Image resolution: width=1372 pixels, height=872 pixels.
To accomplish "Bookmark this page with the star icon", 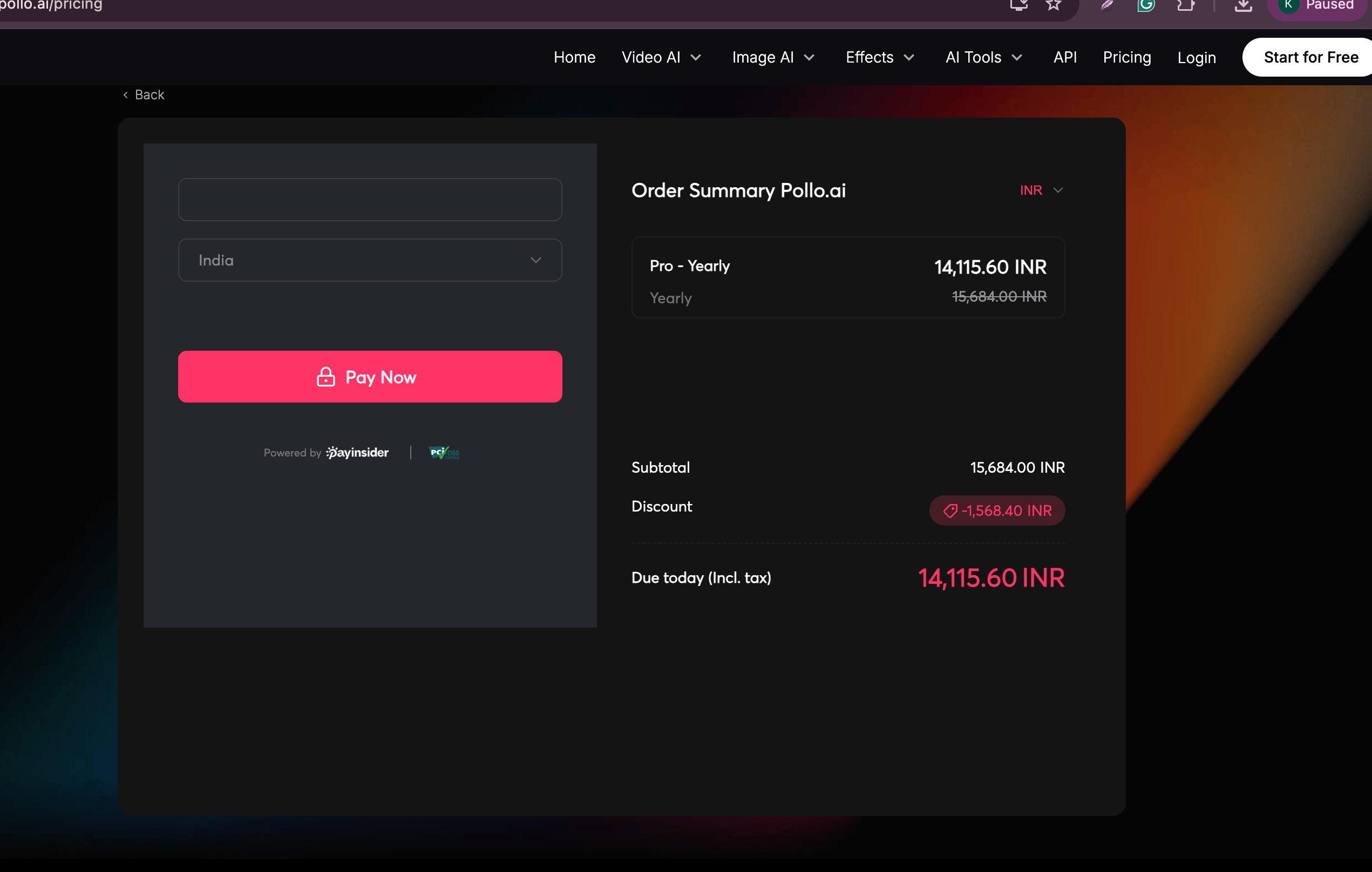I will 1054,5.
